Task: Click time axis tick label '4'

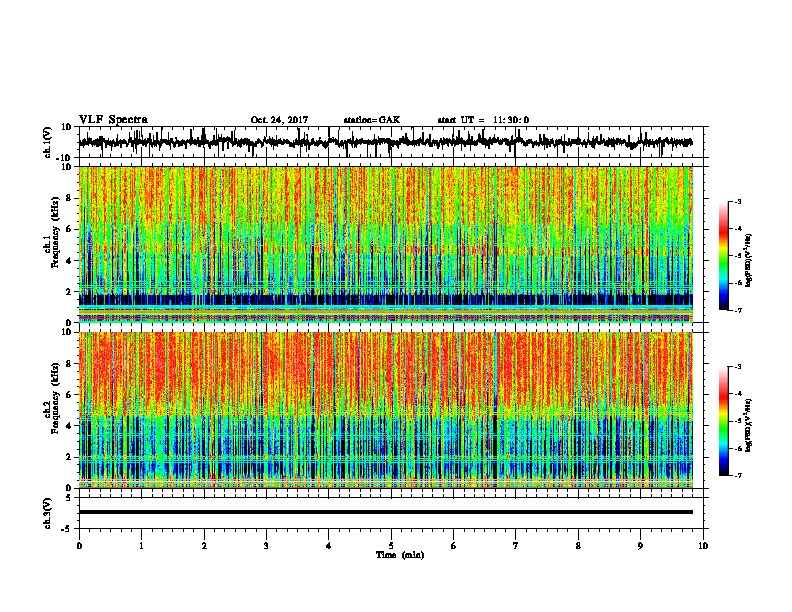Action: click(329, 546)
